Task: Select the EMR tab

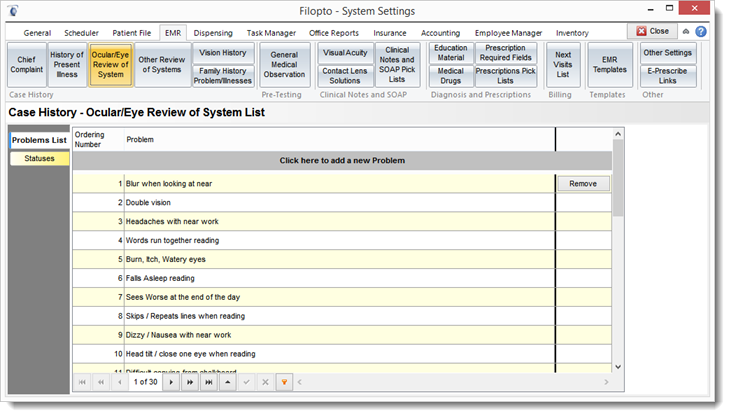Action: 173,33
